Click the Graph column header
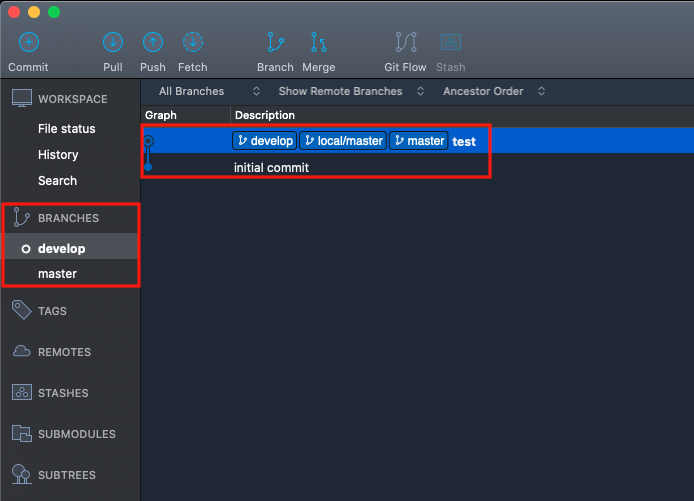Image resolution: width=694 pixels, height=501 pixels. (161, 115)
